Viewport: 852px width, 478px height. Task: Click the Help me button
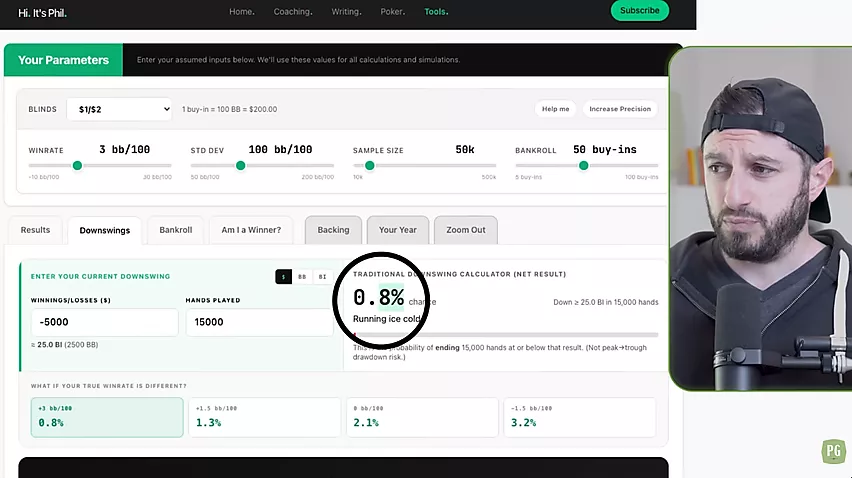[555, 109]
